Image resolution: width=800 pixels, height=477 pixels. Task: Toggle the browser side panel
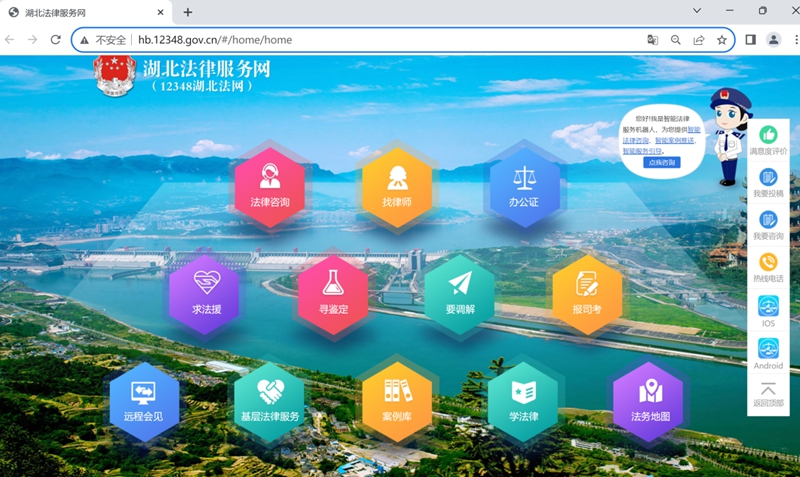tap(750, 40)
